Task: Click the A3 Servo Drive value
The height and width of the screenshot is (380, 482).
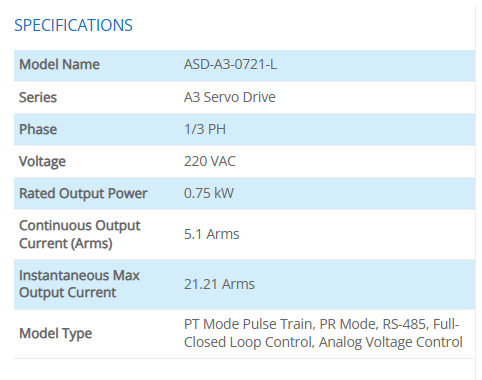Action: (x=230, y=97)
